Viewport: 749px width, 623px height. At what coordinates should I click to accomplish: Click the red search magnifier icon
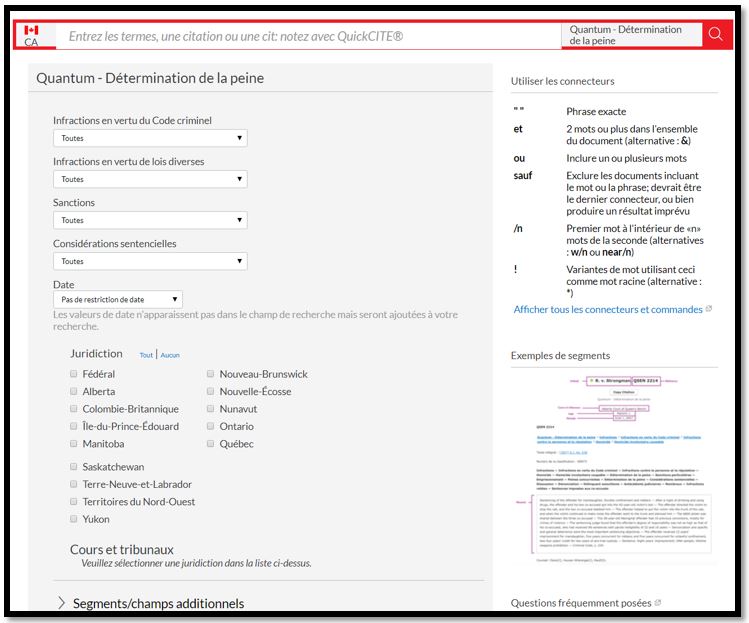tap(715, 34)
